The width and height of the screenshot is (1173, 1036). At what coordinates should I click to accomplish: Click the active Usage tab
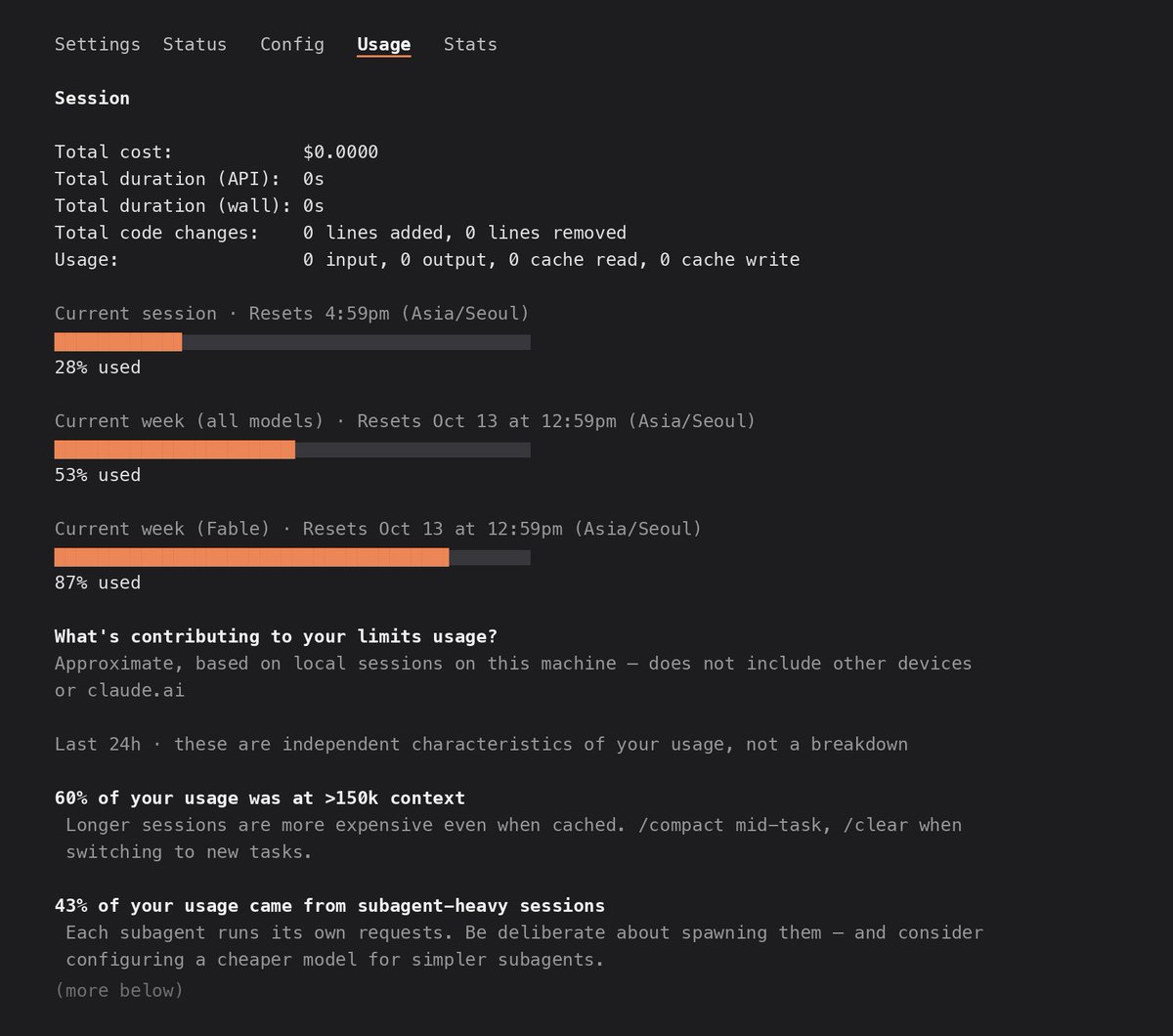(x=384, y=44)
